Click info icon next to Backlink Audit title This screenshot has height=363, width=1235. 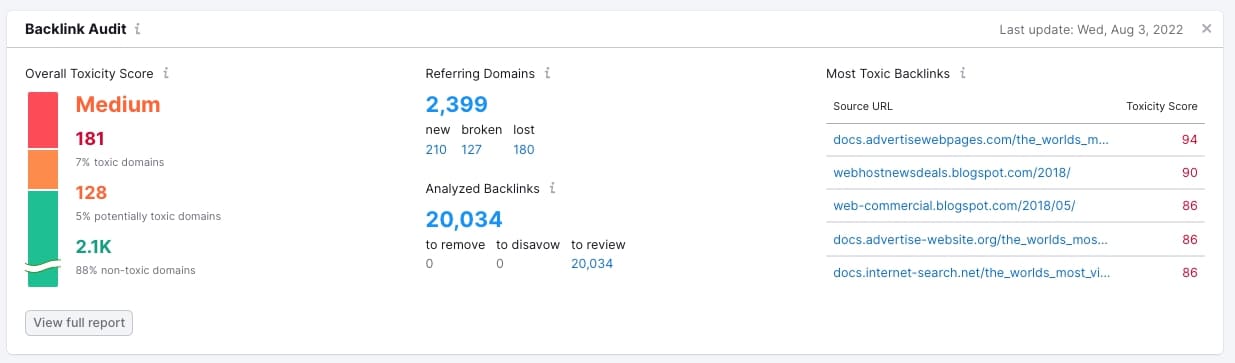point(138,29)
